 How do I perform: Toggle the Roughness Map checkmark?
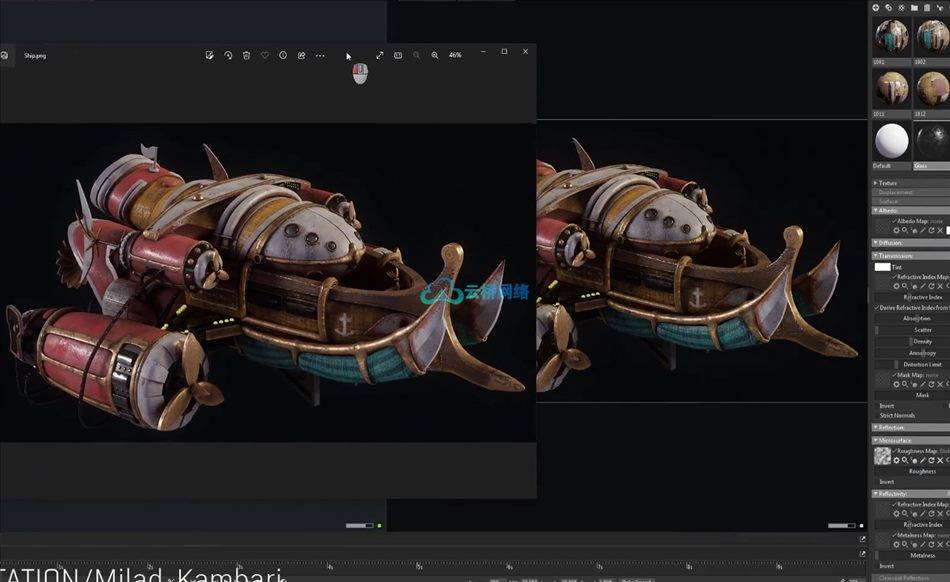(894, 451)
